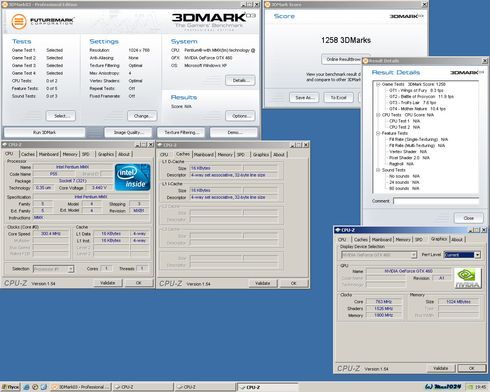Screen dimensions: 490x392
Task: Click the Options... button under Results
Action: click(240, 116)
